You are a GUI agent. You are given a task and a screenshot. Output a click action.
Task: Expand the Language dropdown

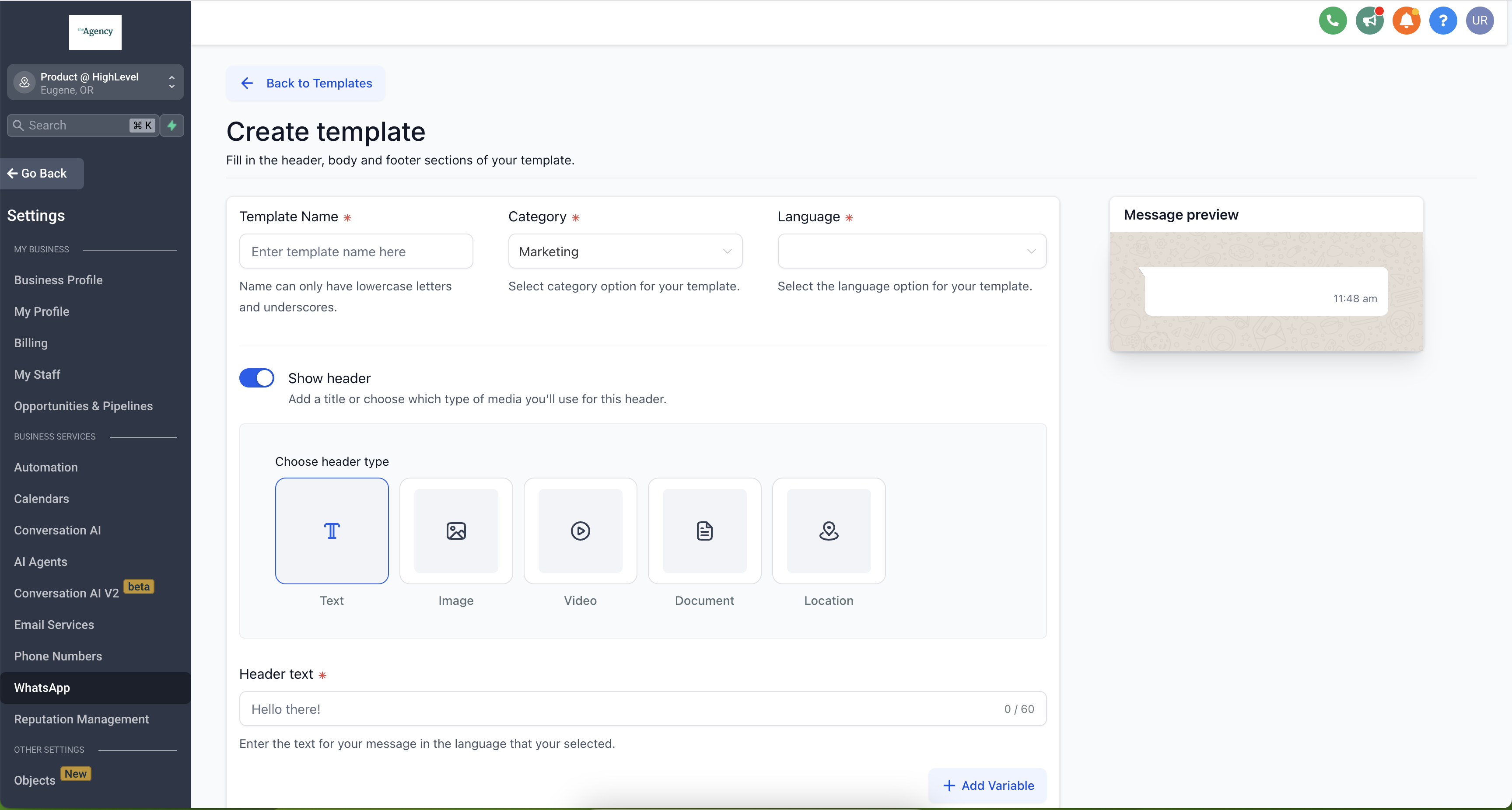tap(911, 252)
